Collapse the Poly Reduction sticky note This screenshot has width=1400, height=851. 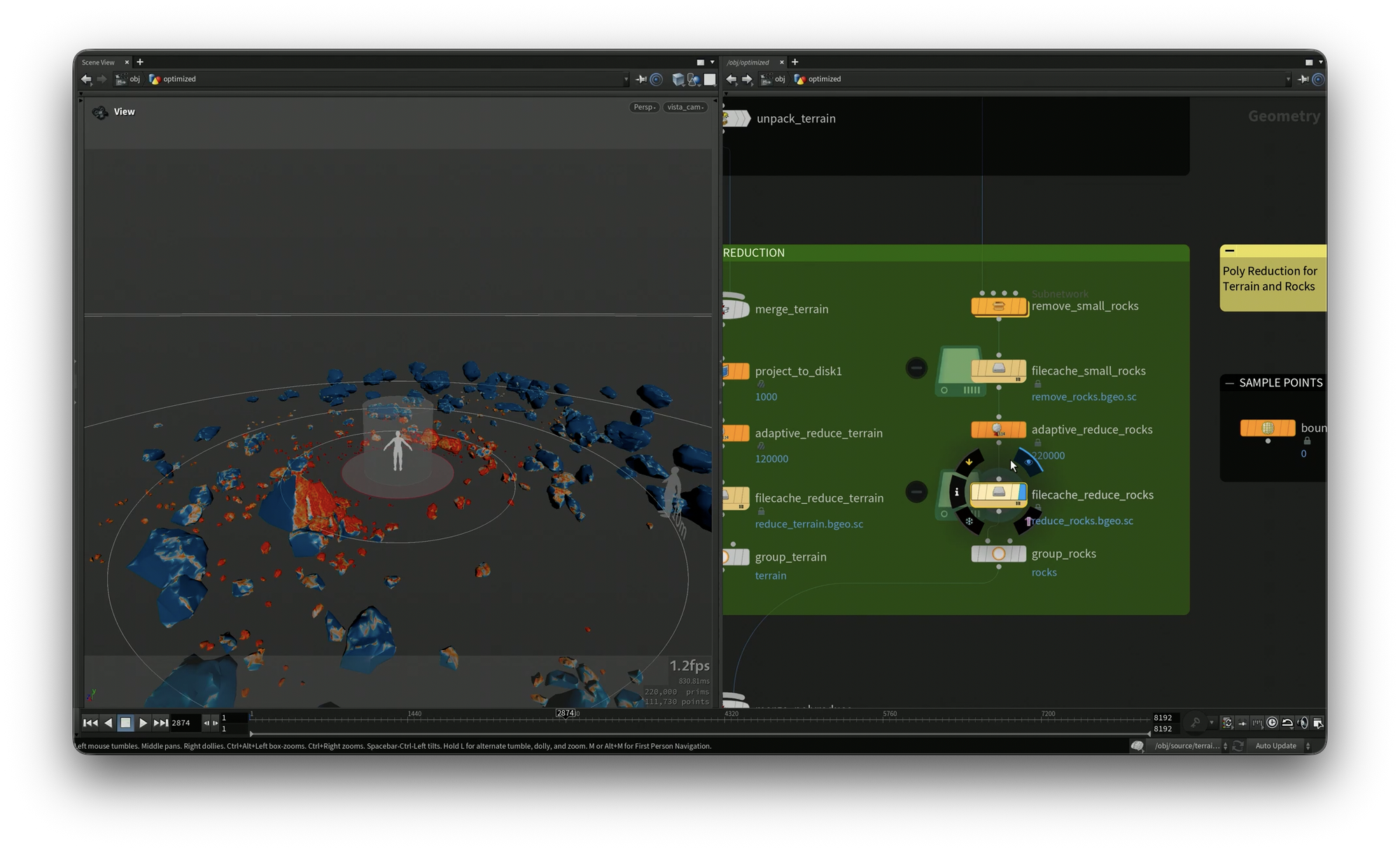1230,251
